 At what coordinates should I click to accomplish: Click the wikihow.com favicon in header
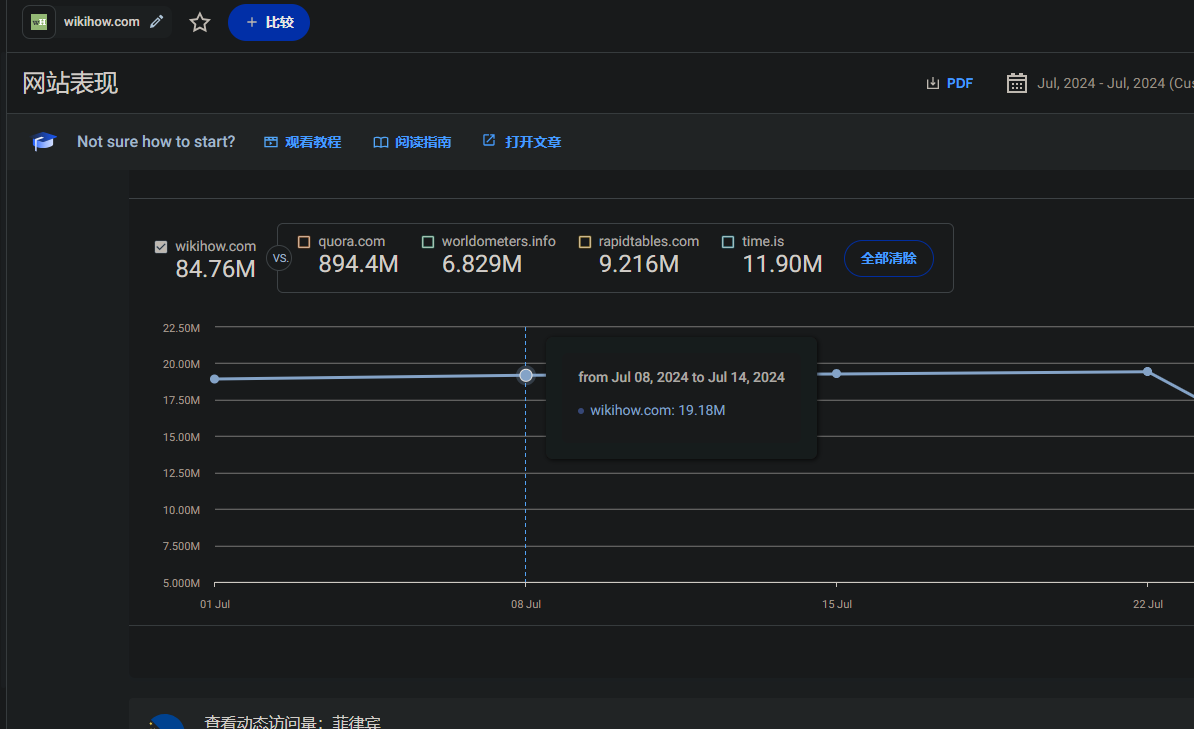tap(39, 22)
